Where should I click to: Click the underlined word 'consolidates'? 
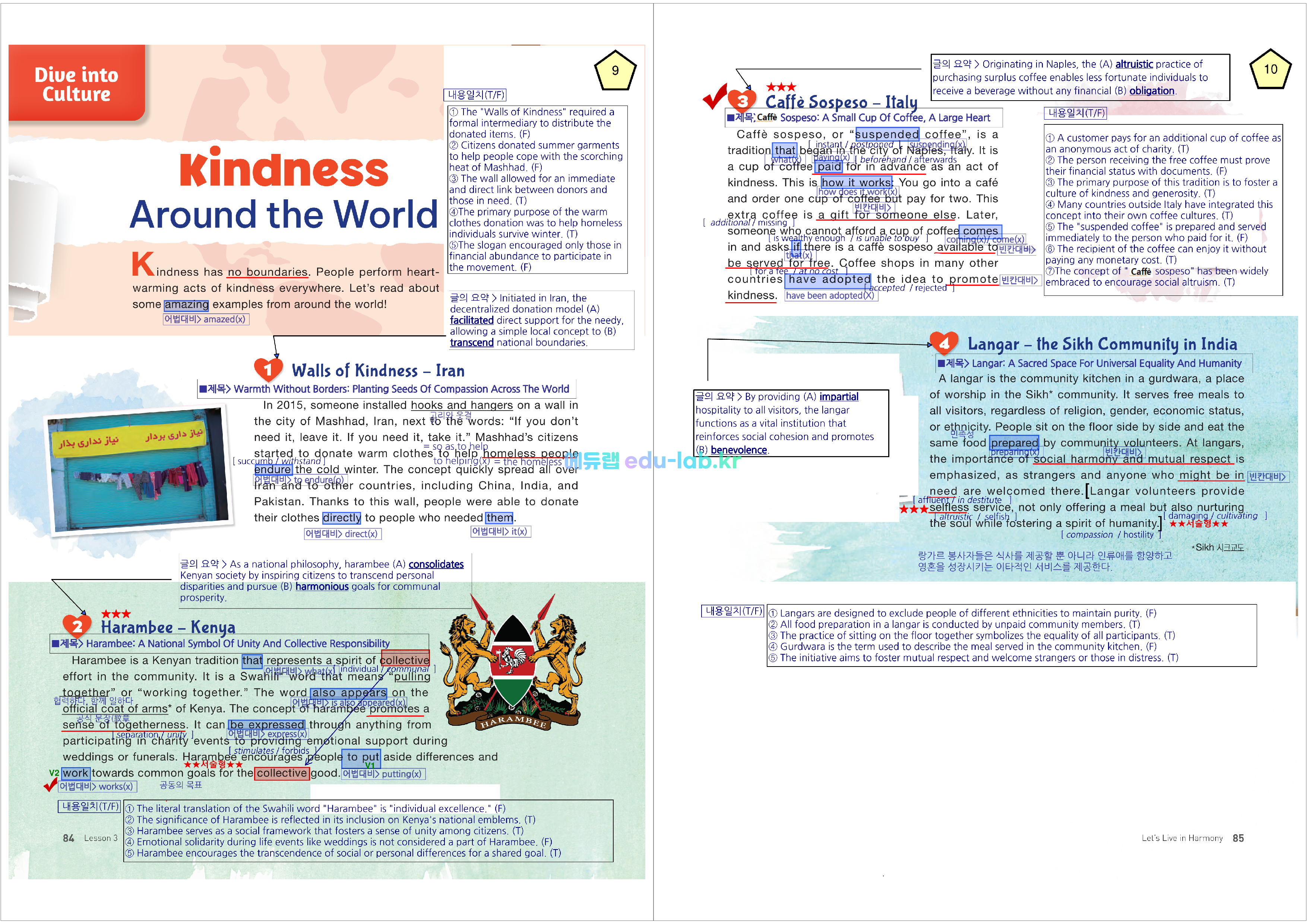pyautogui.click(x=436, y=564)
